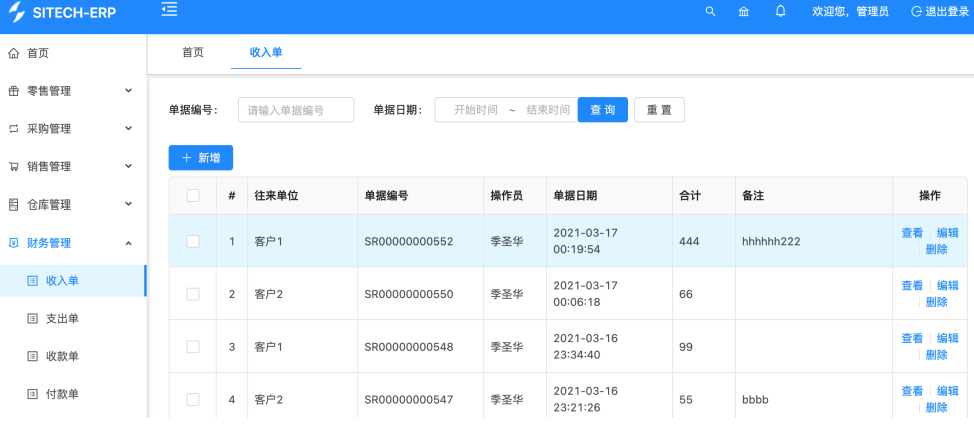Check the checkbox for row SR00000000552
Screen dimensions: 974x424
pyautogui.click(x=193, y=241)
